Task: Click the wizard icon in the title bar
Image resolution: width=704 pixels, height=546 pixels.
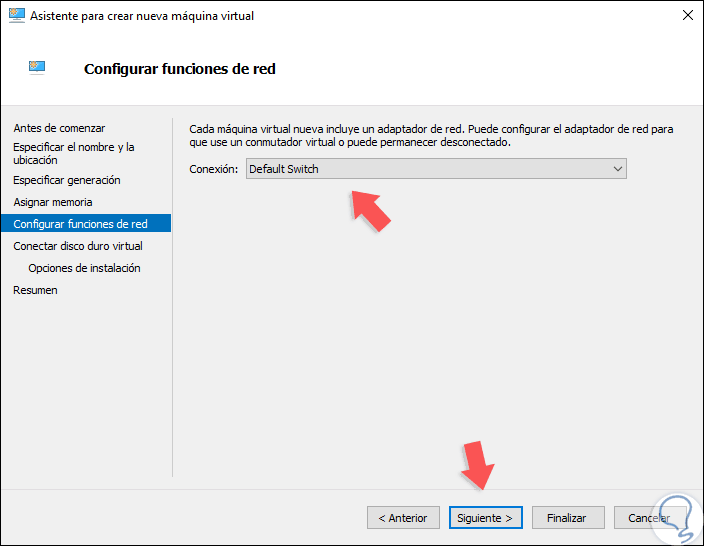Action: 18,16
